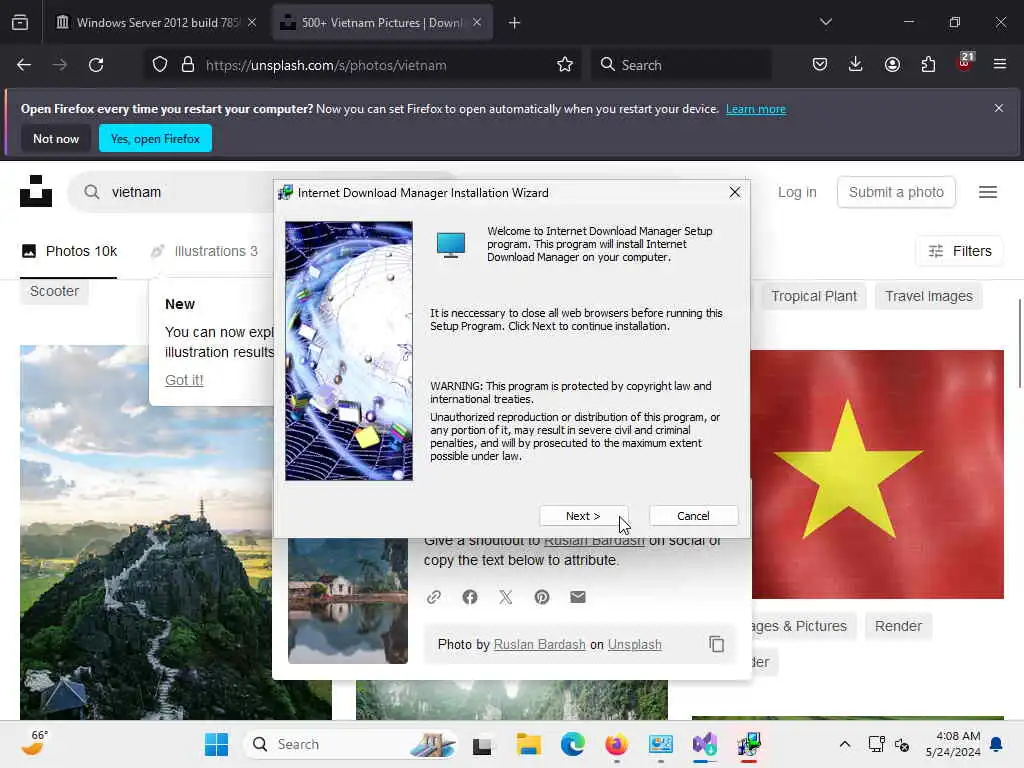Viewport: 1024px width, 768px height.
Task: Open the Firefox tracking protection shield
Action: [160, 65]
